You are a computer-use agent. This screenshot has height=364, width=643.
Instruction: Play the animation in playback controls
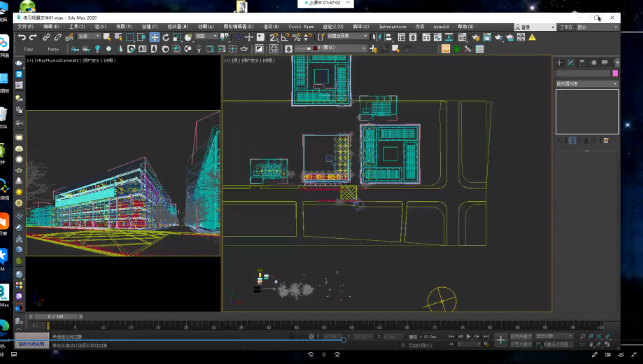468,336
